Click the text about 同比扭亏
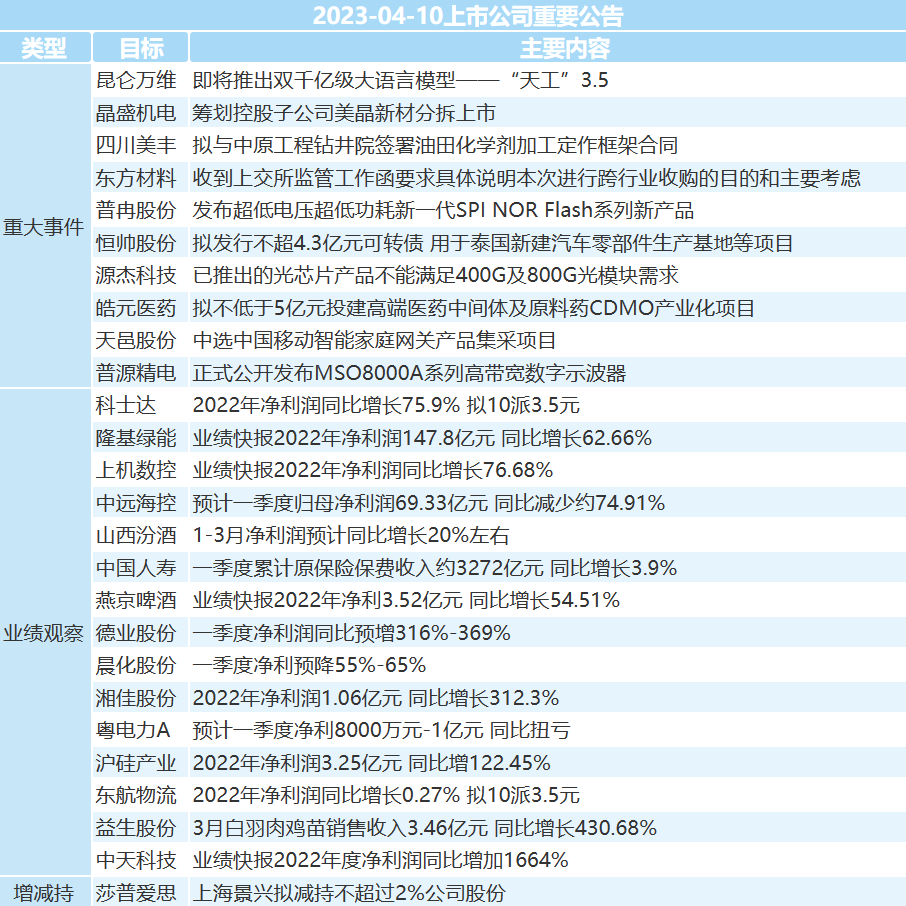The width and height of the screenshot is (906, 906). click(x=381, y=730)
